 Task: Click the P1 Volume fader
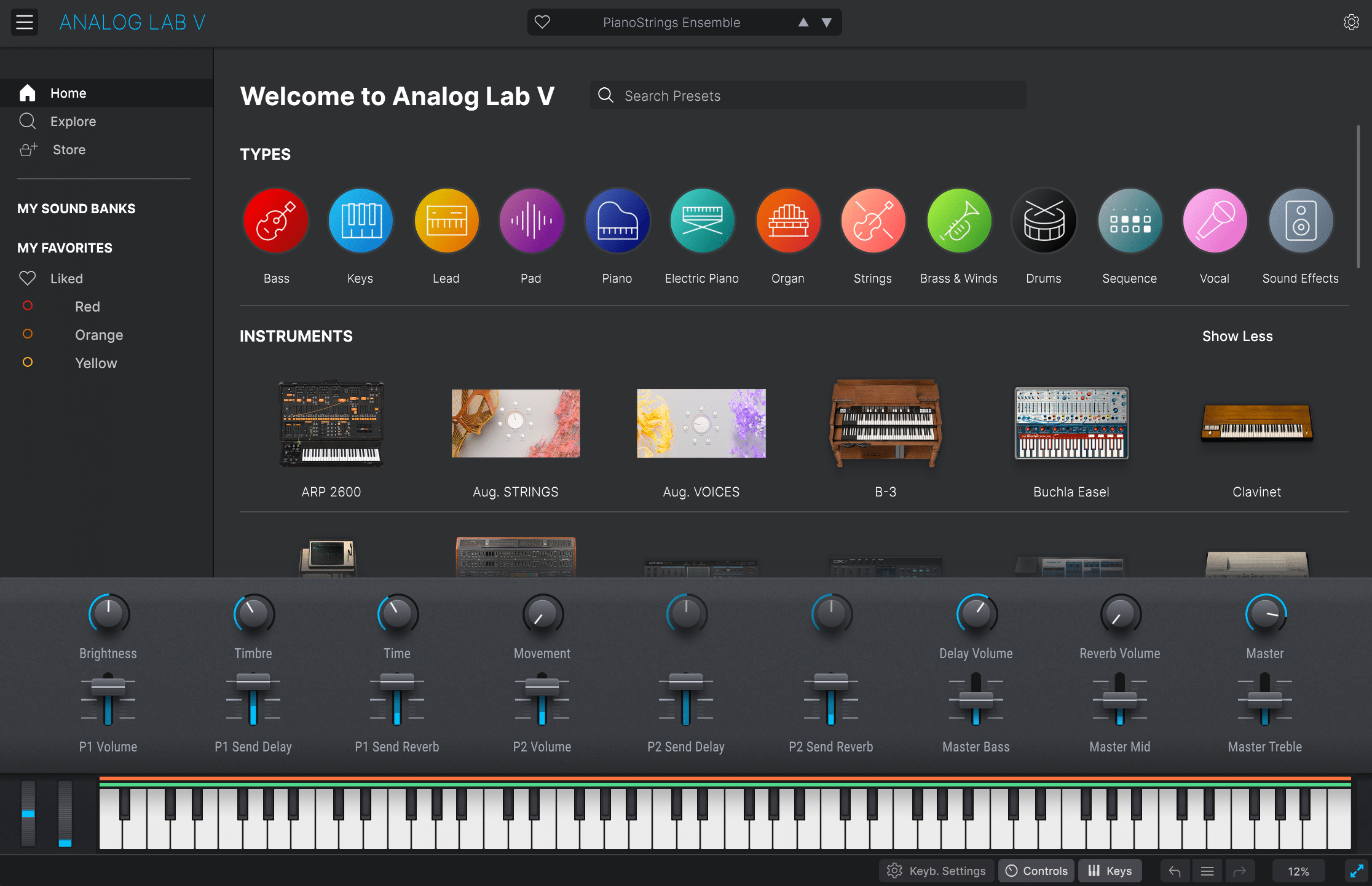pyautogui.click(x=108, y=687)
